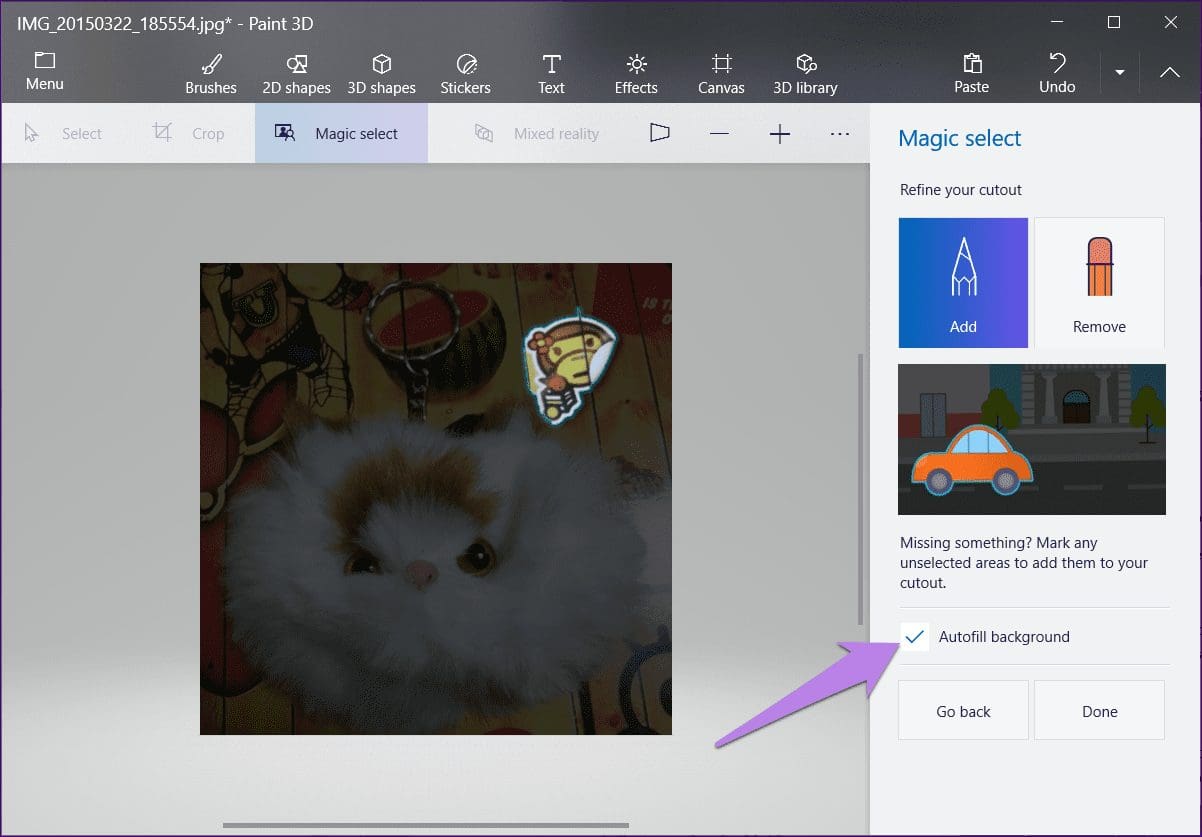
Task: Open the 3D shapes panel
Action: [381, 74]
